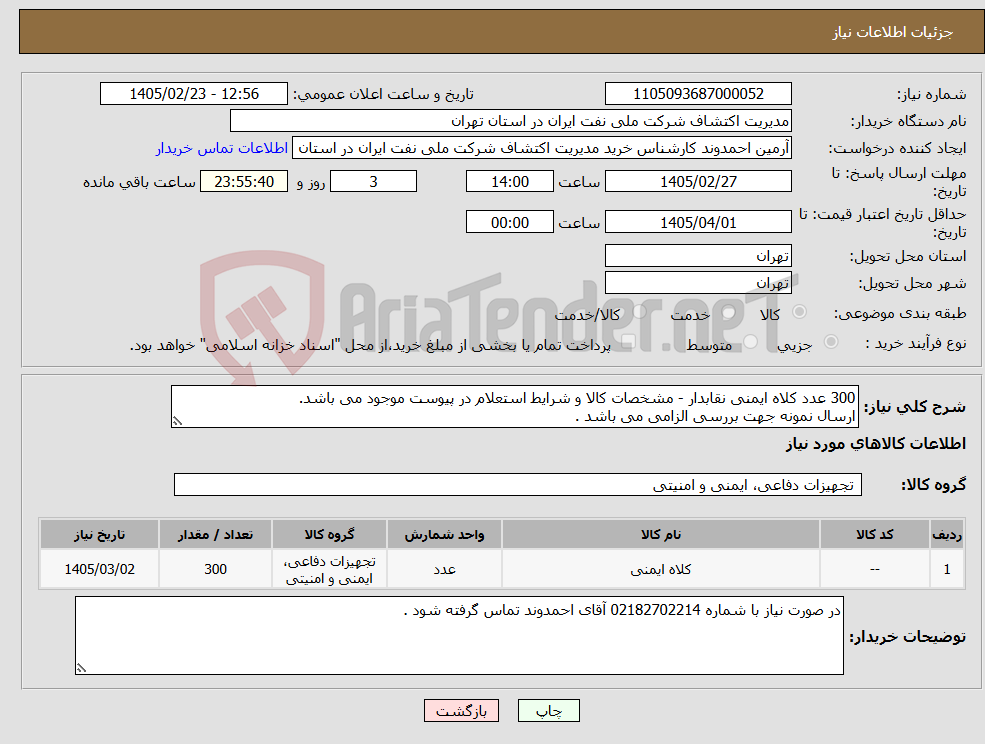Click the remaining time field 23:55:40
The height and width of the screenshot is (744, 985).
[244, 182]
